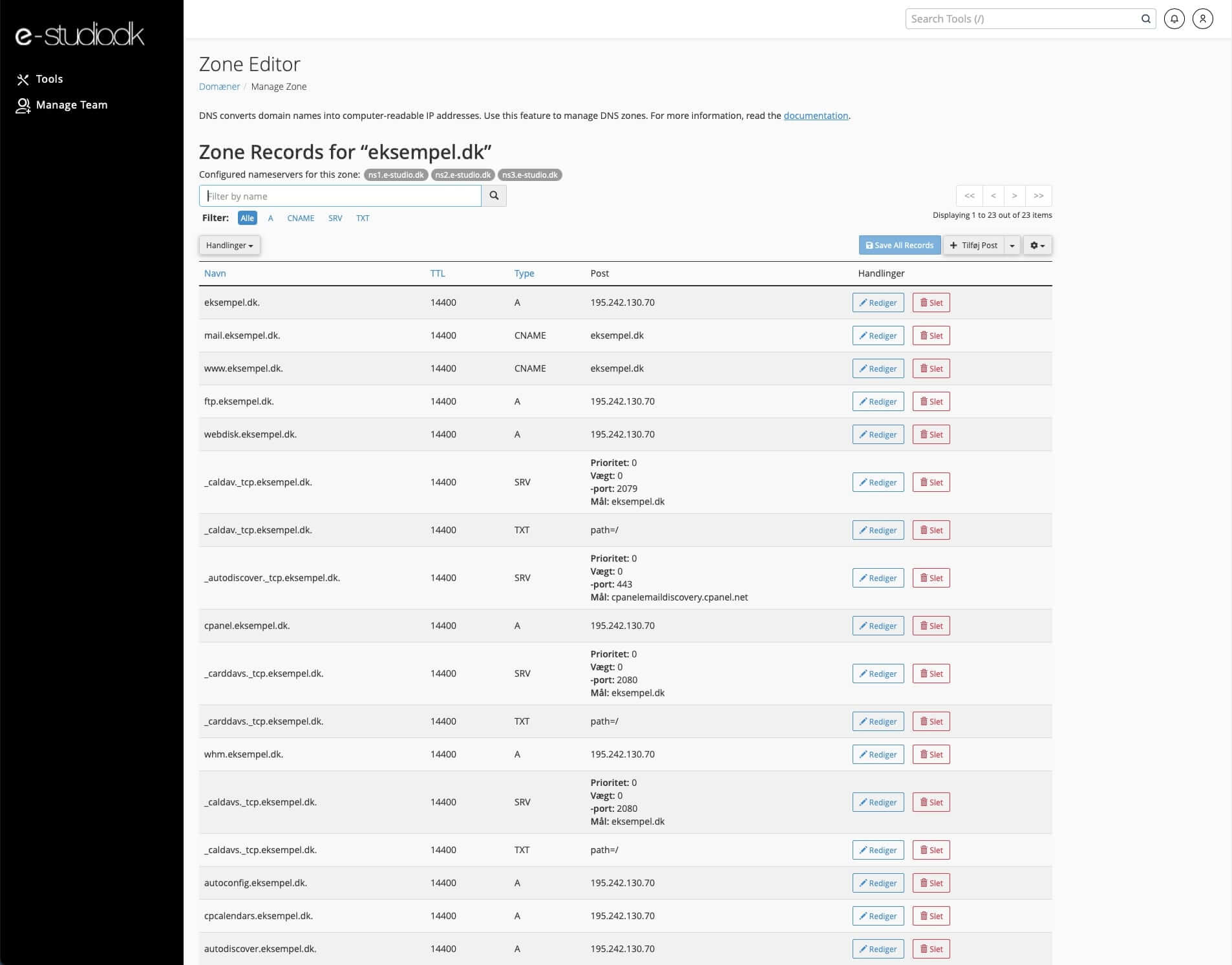
Task: Click the search tools magnifier icon
Action: coord(1145,19)
